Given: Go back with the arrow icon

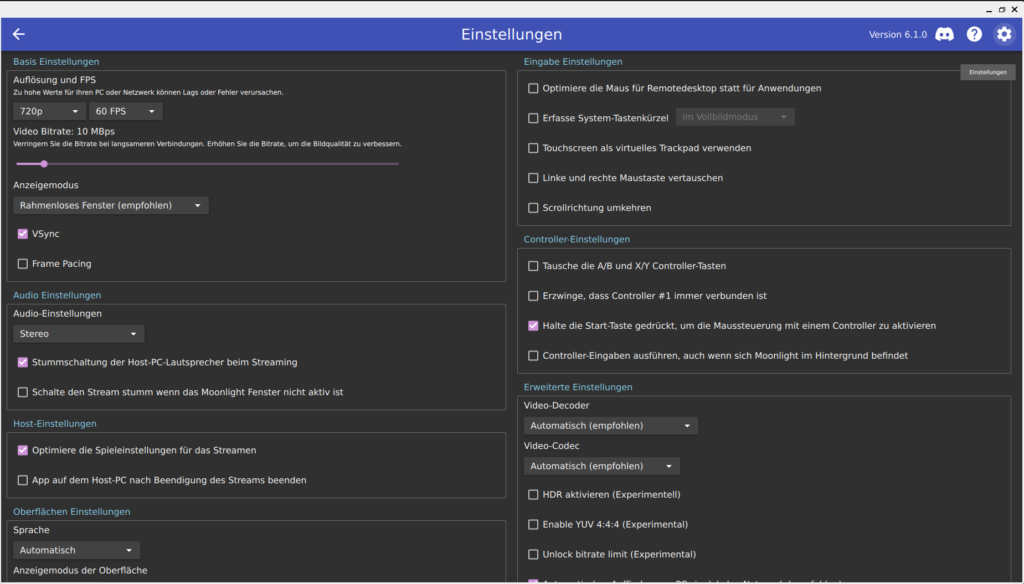Looking at the screenshot, I should click(19, 34).
